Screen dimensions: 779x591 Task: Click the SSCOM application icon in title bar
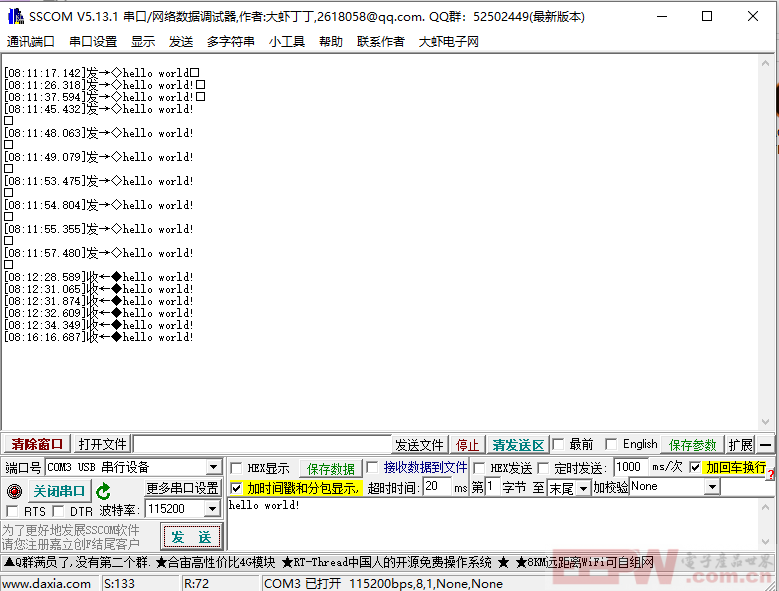click(16, 16)
